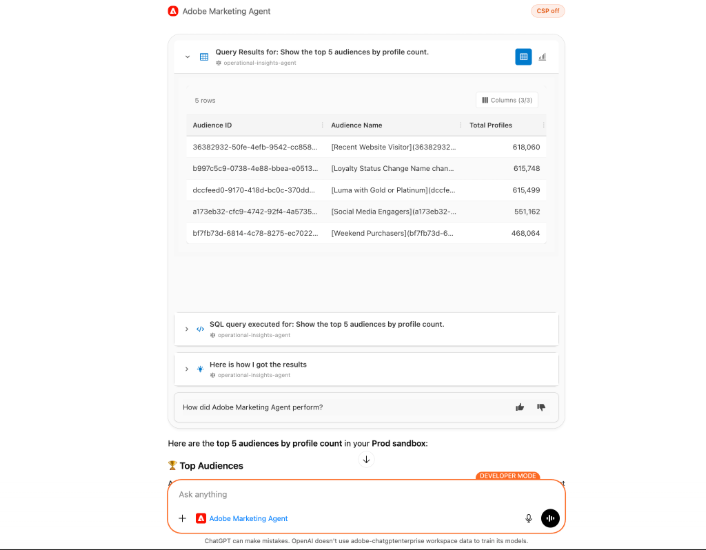Toggle the CSP off badge

click(547, 11)
